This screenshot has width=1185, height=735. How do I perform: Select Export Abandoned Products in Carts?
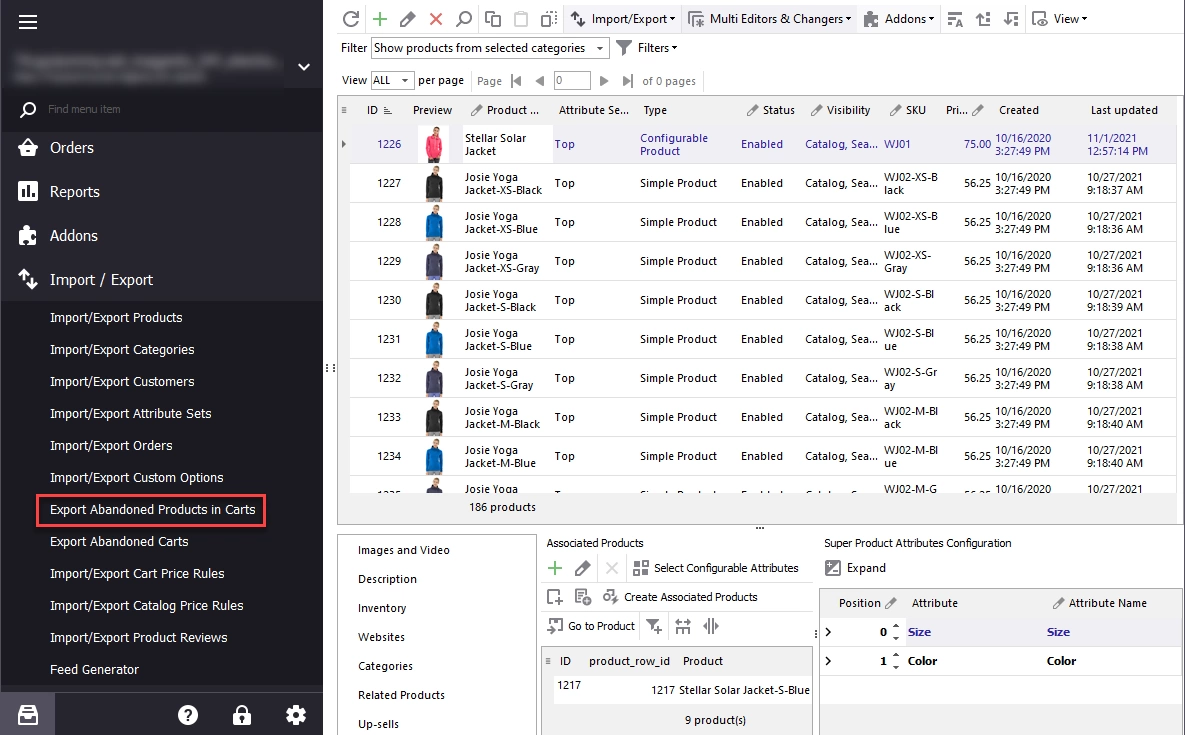(x=152, y=510)
